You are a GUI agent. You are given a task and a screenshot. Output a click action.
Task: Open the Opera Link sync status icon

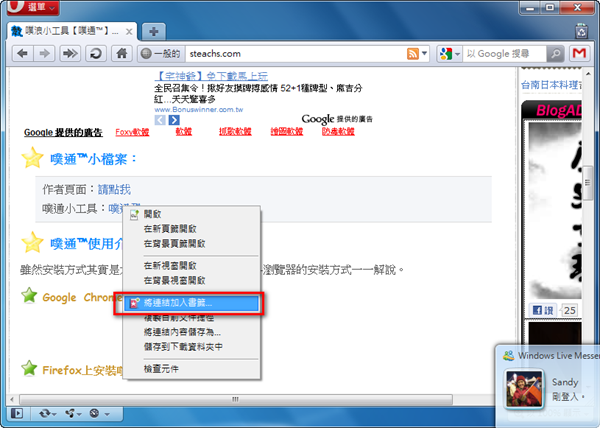point(45,413)
